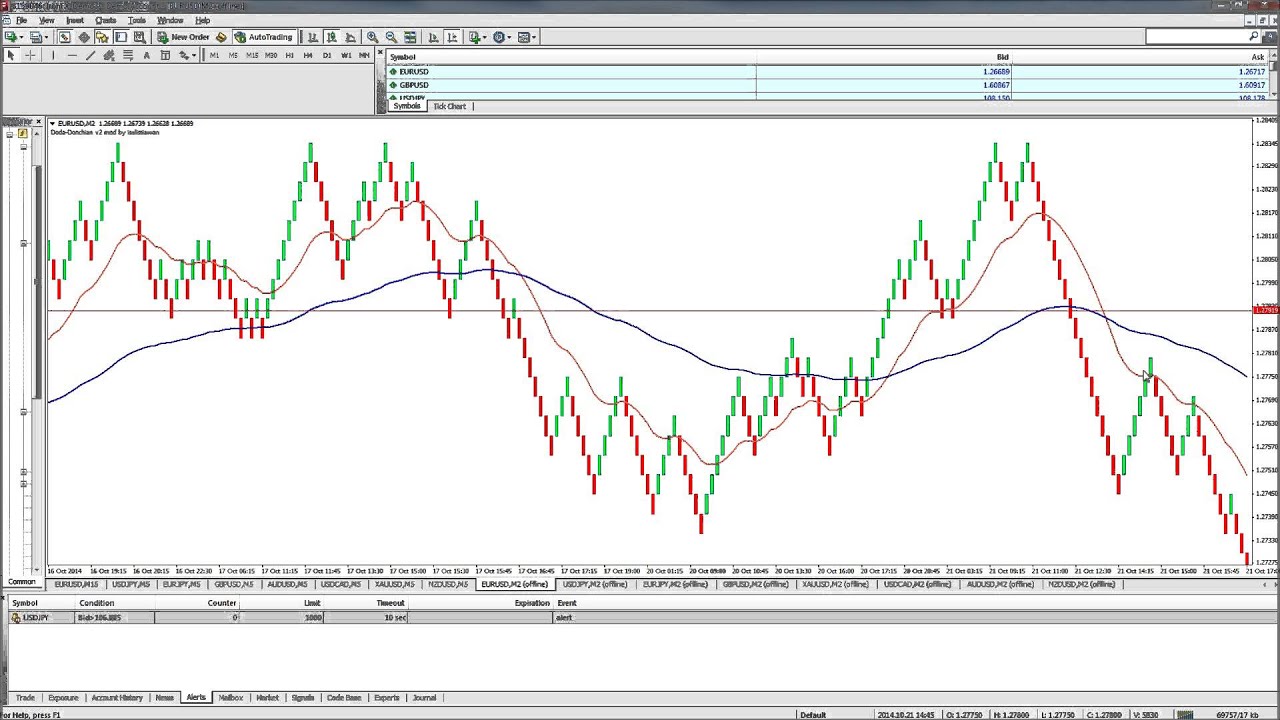Select the trendline drawing tool
Image resolution: width=1280 pixels, height=720 pixels.
pos(90,55)
